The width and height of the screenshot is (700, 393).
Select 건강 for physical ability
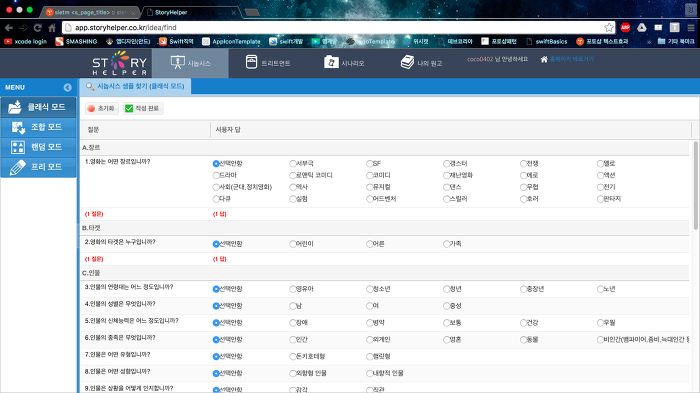(x=524, y=322)
